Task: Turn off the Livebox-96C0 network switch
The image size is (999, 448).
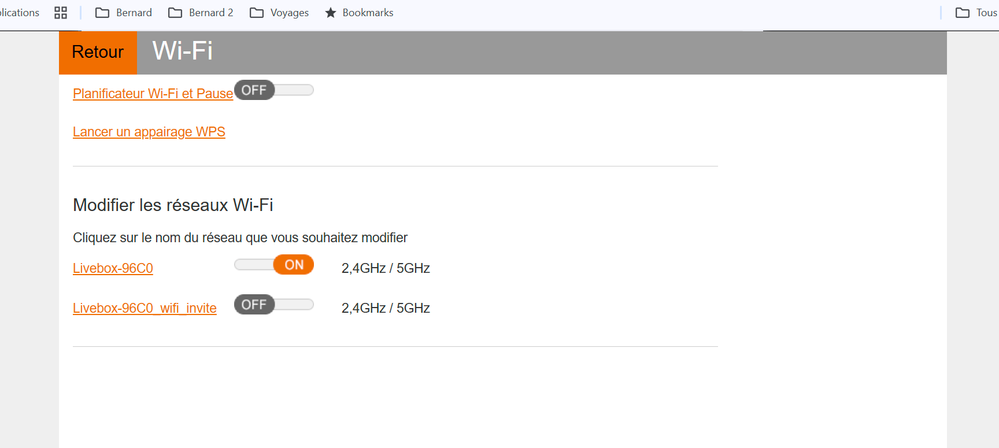Action: click(274, 264)
